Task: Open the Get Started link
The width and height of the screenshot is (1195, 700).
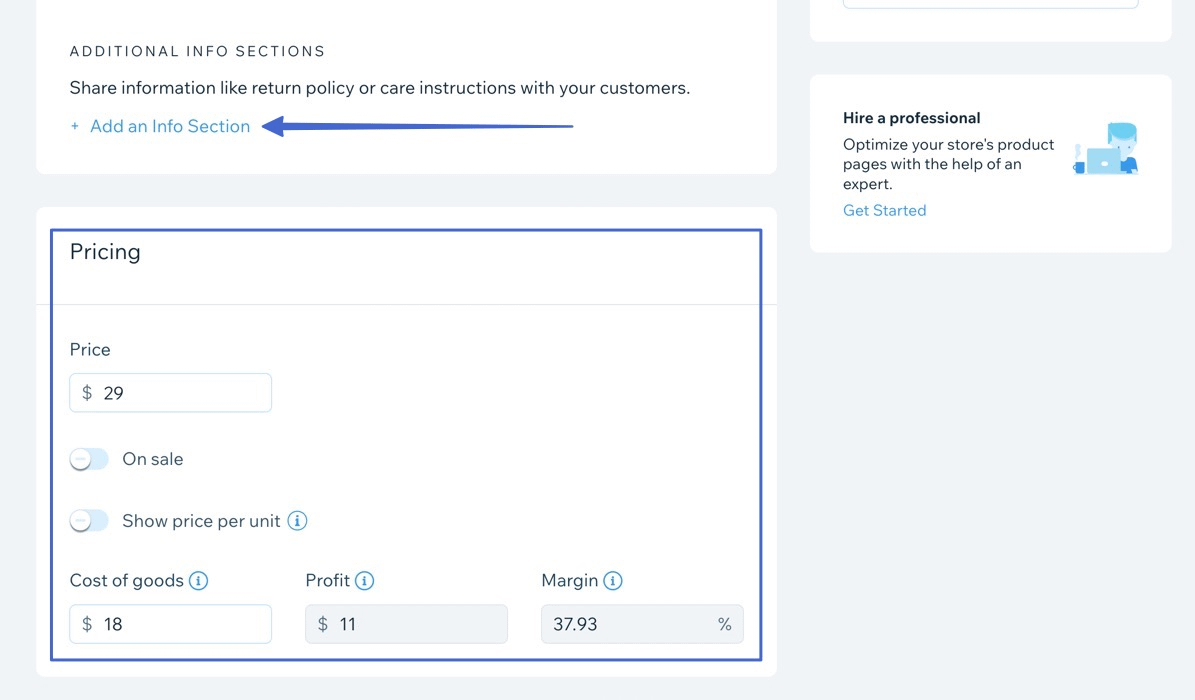Action: [x=884, y=210]
